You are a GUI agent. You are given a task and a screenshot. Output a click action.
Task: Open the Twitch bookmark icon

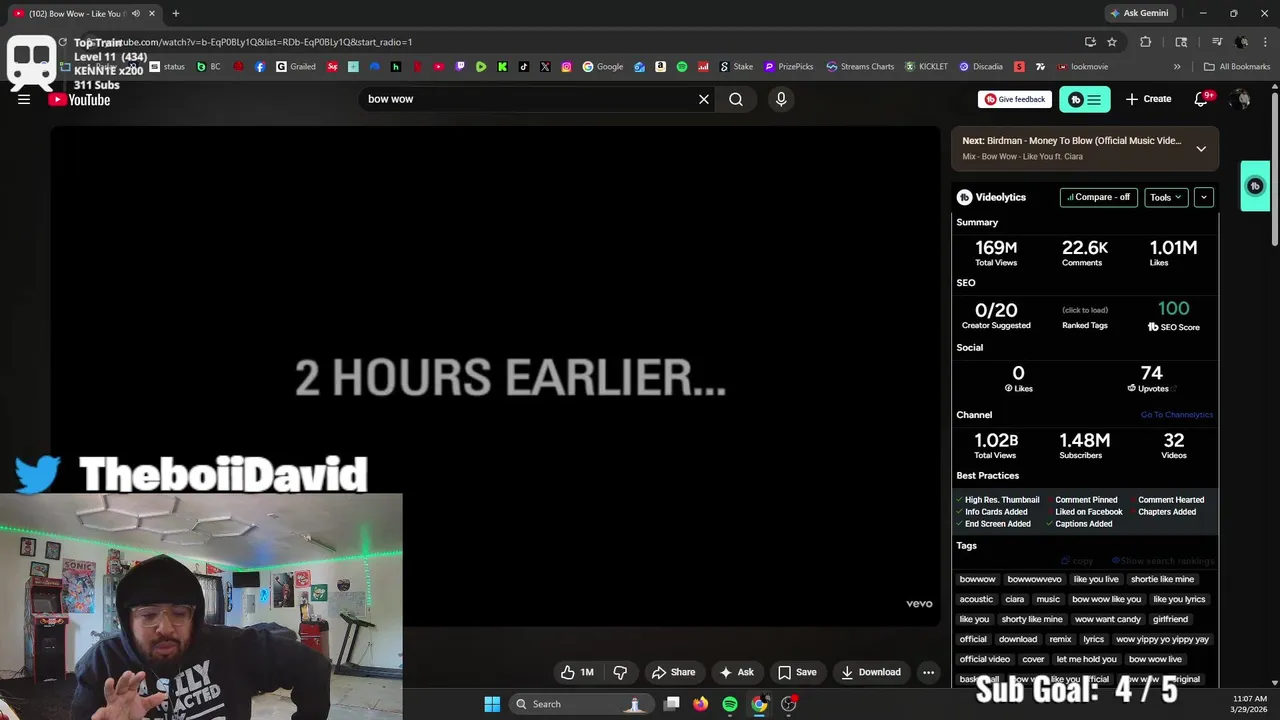coord(460,67)
